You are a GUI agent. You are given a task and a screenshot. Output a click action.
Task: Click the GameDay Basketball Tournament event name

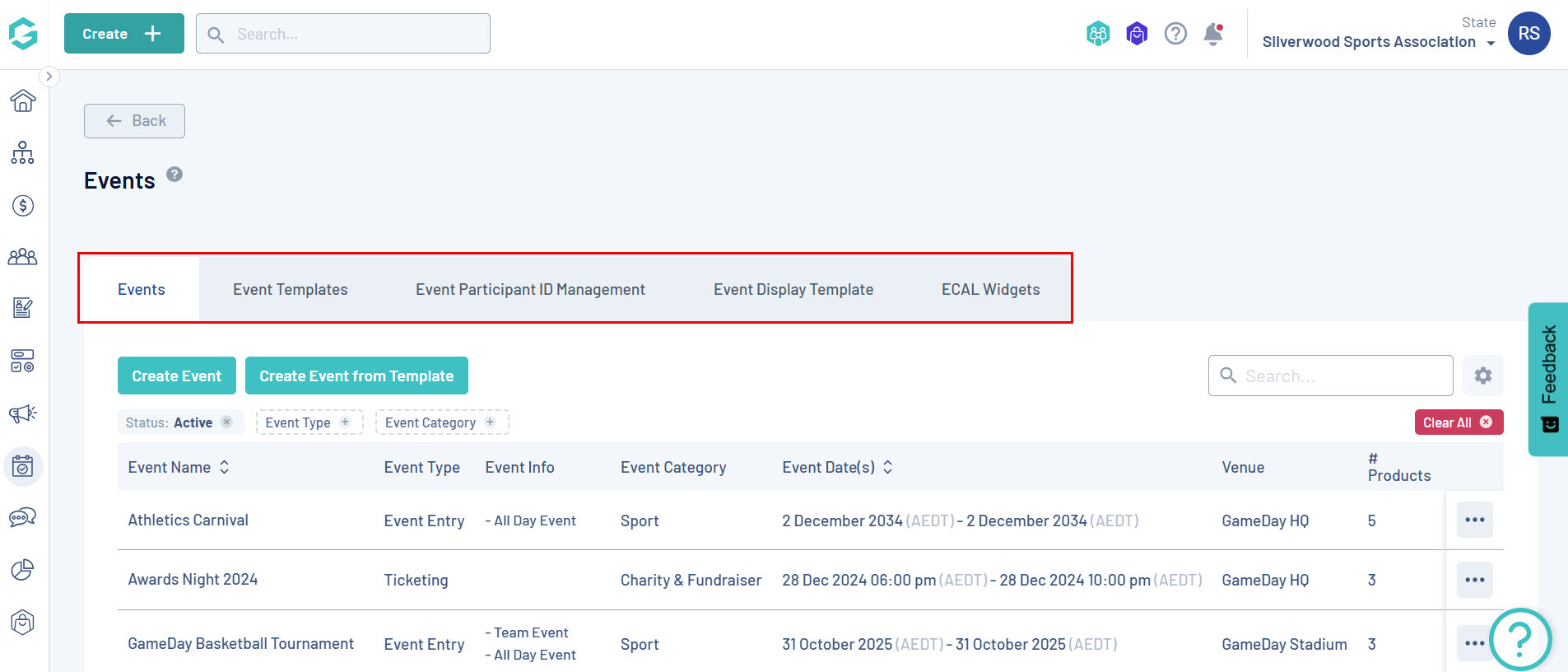point(241,644)
